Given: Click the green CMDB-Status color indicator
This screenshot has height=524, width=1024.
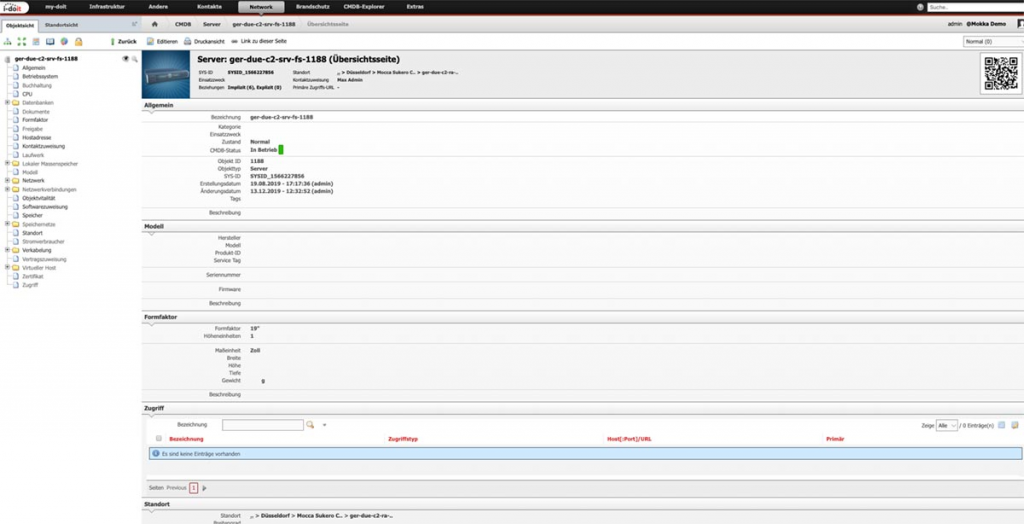Looking at the screenshot, I should [x=282, y=149].
